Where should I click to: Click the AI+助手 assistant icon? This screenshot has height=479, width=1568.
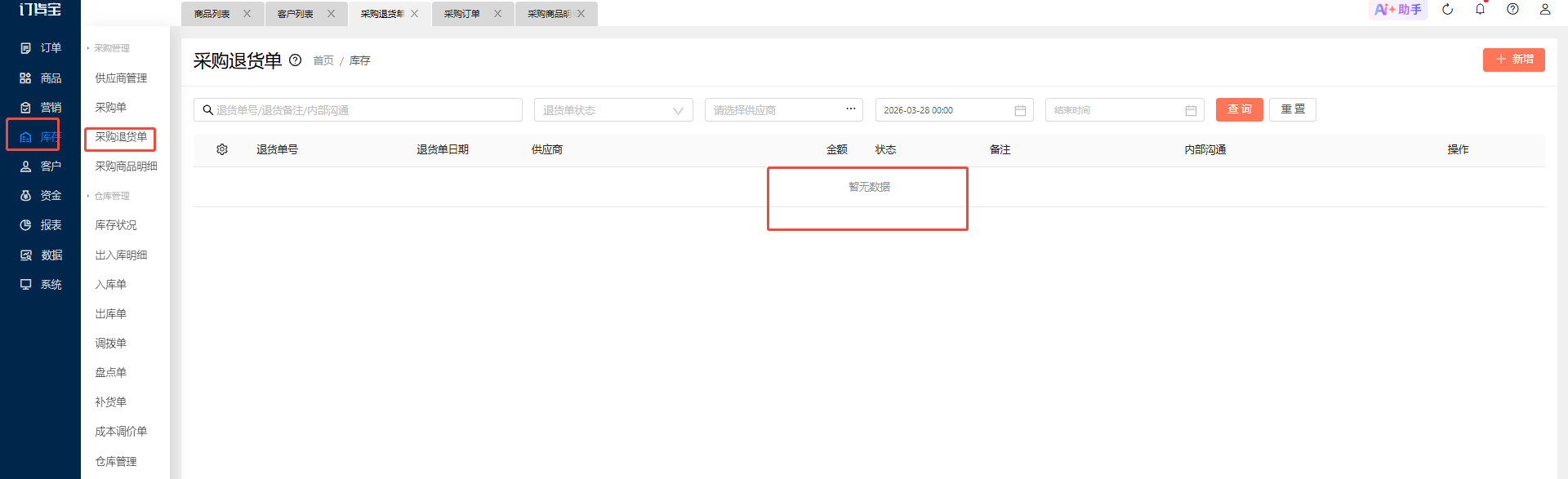(1397, 10)
